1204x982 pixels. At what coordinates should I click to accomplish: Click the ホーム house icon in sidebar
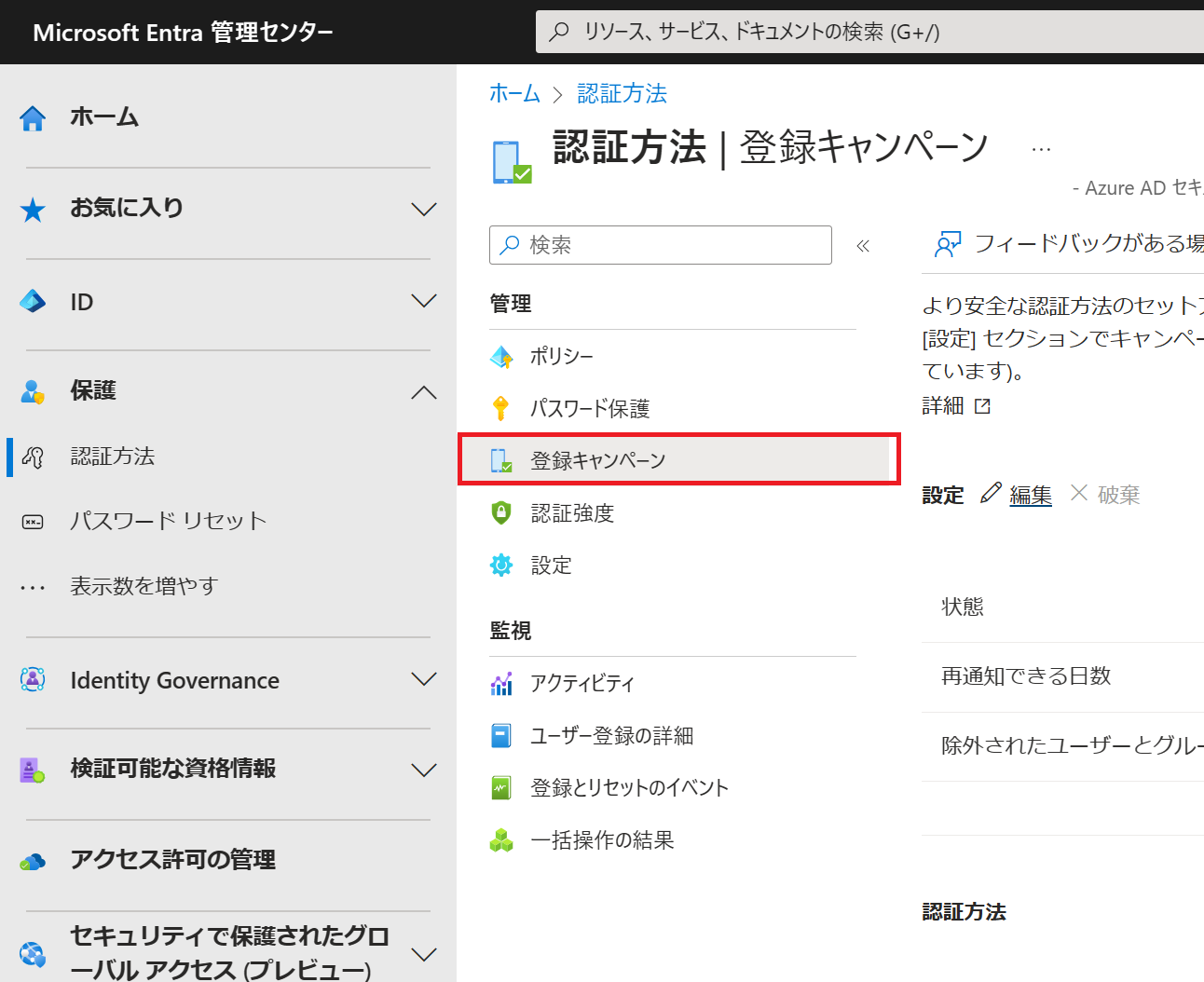33,118
